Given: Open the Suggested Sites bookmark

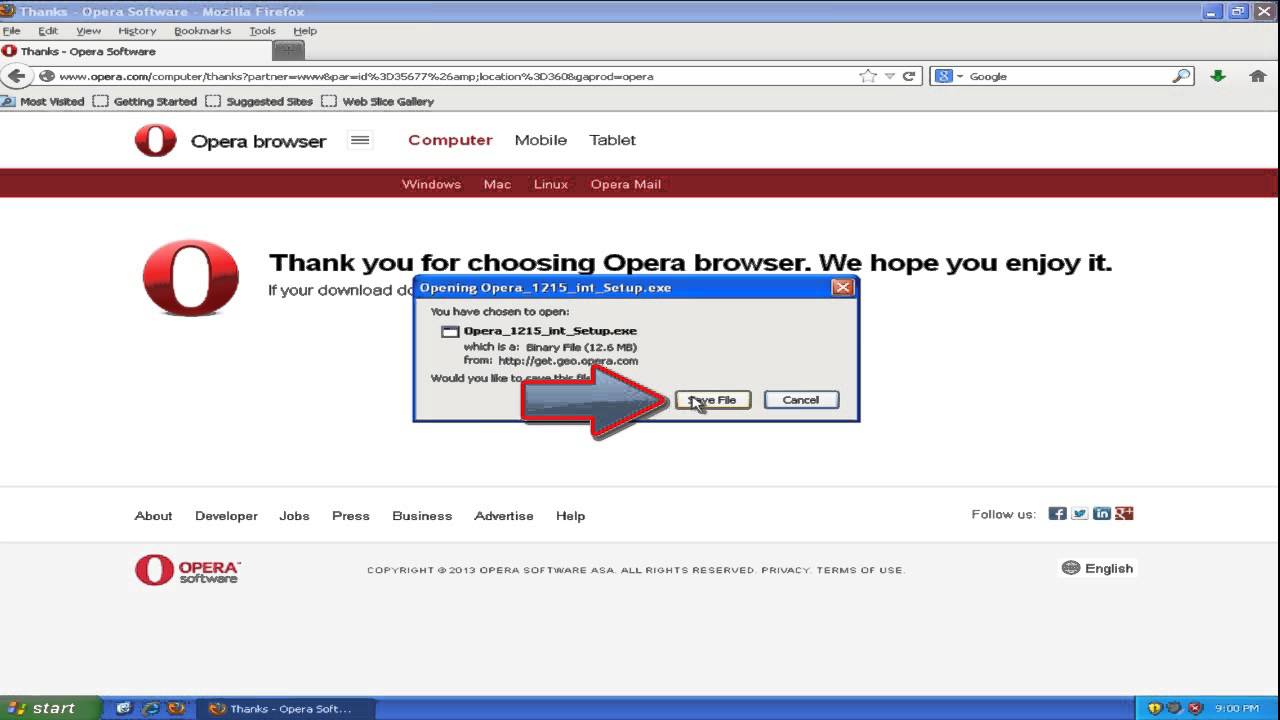Looking at the screenshot, I should click(259, 101).
